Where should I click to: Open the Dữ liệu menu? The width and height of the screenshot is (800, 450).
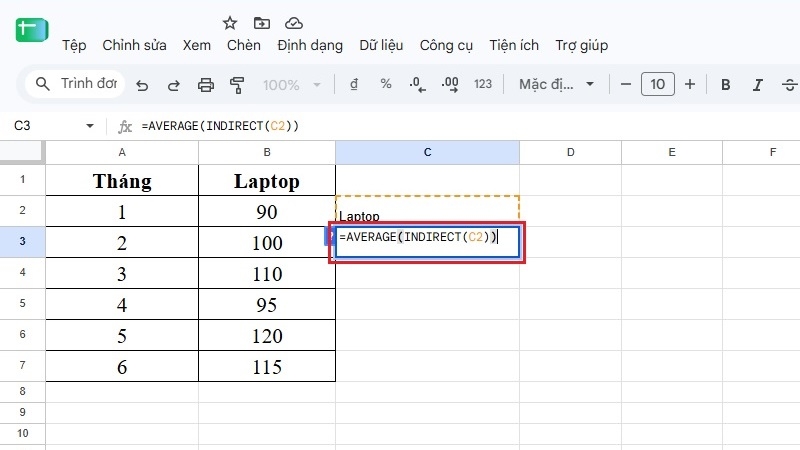click(381, 45)
